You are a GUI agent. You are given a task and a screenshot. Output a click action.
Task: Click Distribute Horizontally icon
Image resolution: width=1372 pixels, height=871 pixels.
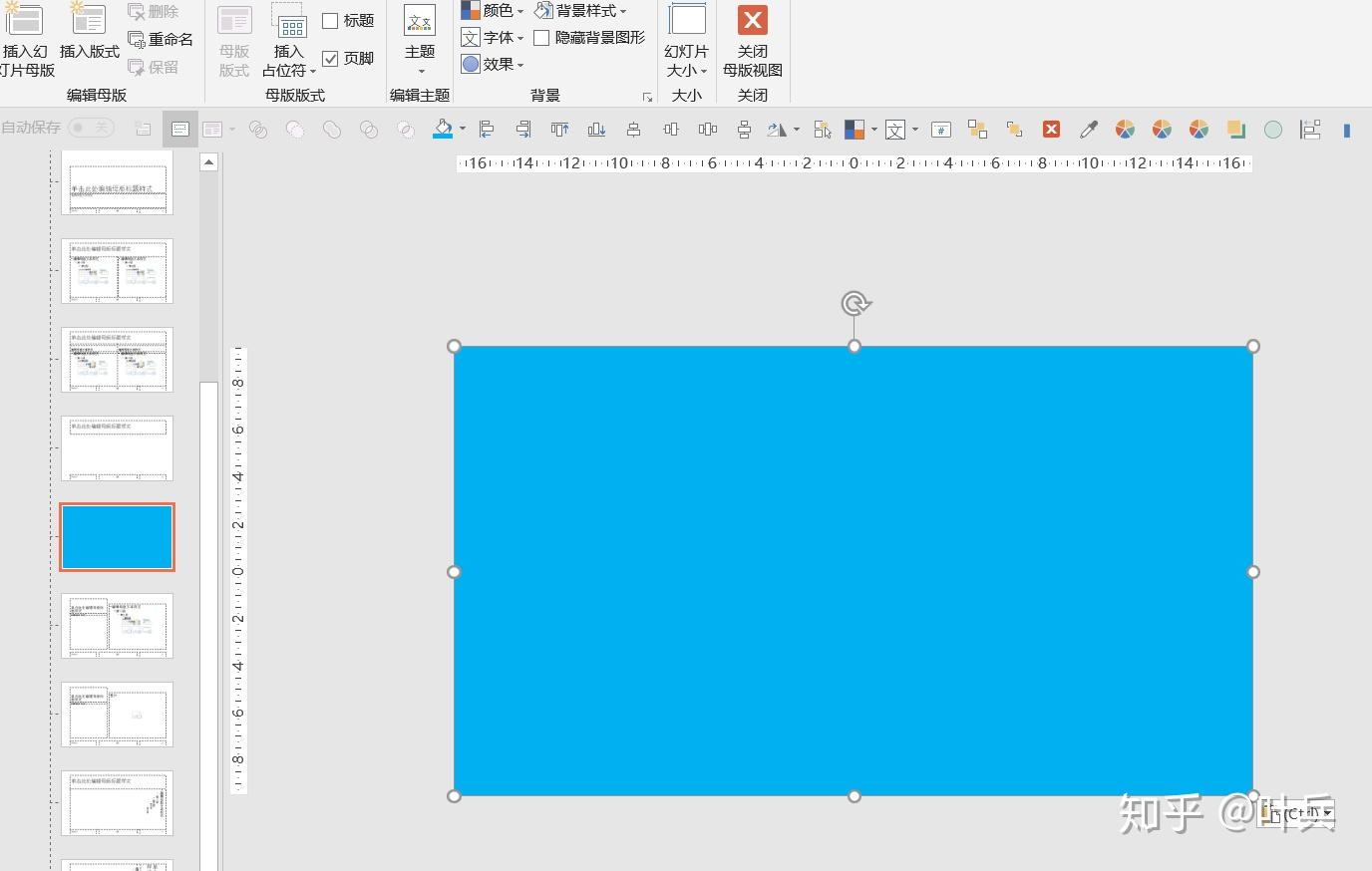(708, 130)
